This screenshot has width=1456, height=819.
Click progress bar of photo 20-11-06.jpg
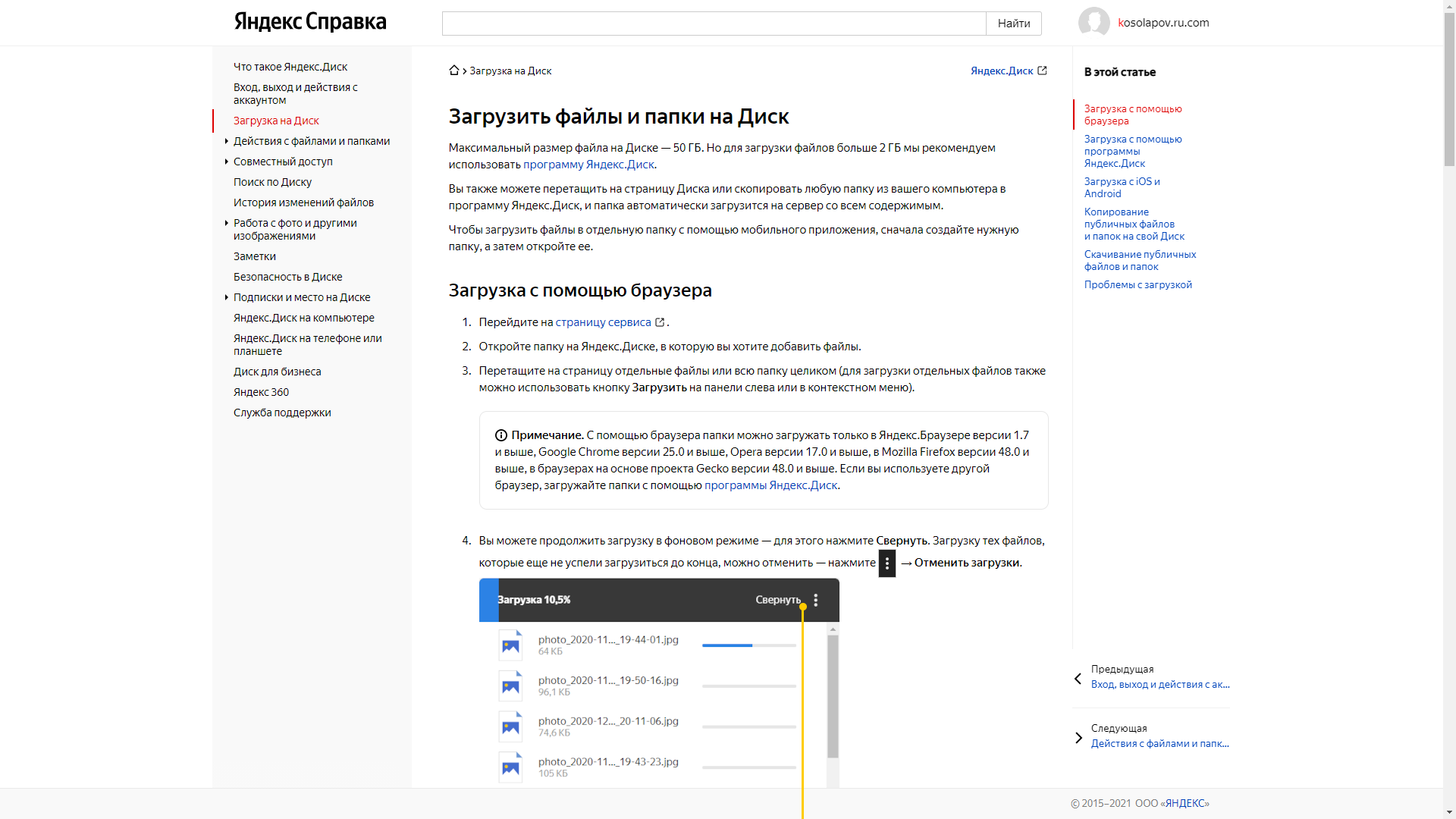point(749,726)
